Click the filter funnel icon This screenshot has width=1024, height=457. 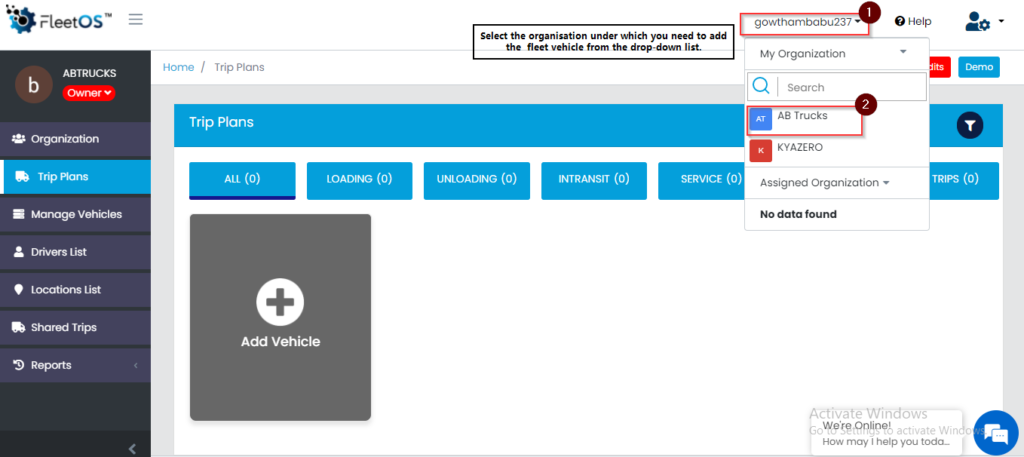click(970, 125)
